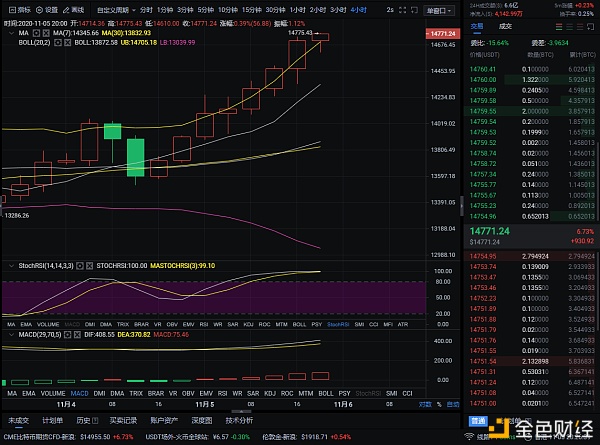Open 单窗口 window layout dropdown
This screenshot has height=445, width=600.
tap(439, 10)
